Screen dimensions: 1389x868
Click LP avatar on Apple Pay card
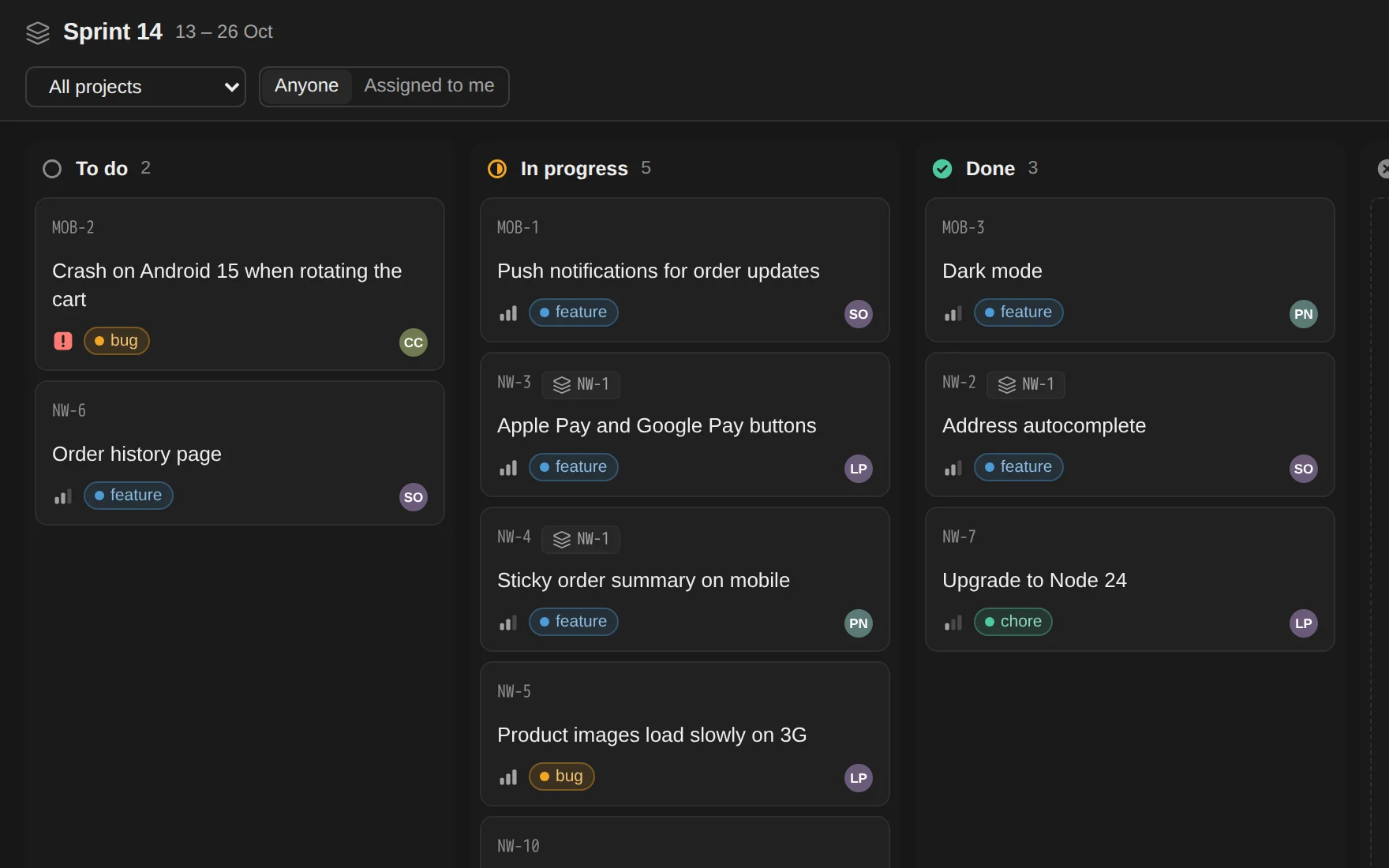pos(859,469)
